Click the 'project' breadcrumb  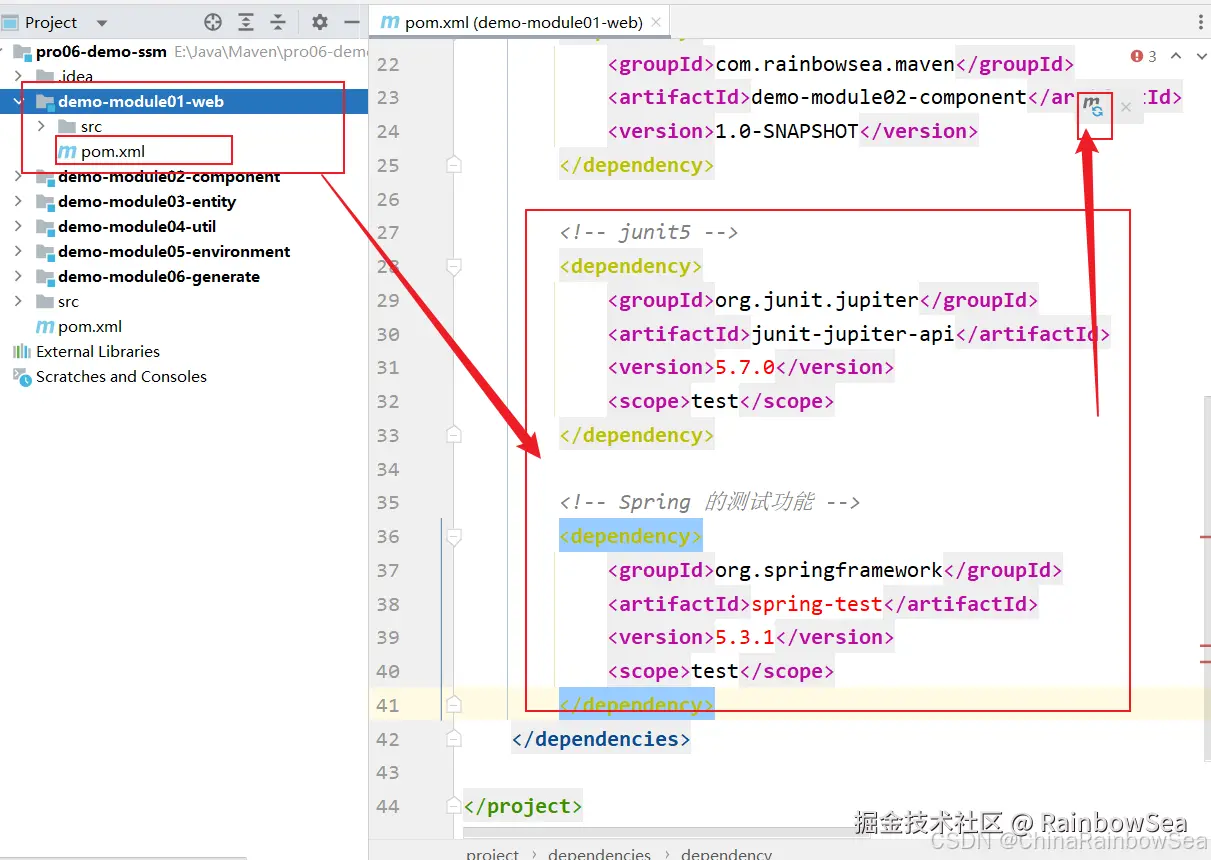[x=492, y=854]
